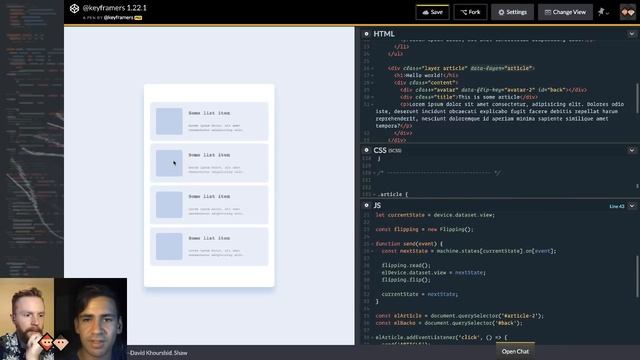The height and width of the screenshot is (360, 640).
Task: Expand the CSS panel dropdown arrow
Action: [x=631, y=150]
